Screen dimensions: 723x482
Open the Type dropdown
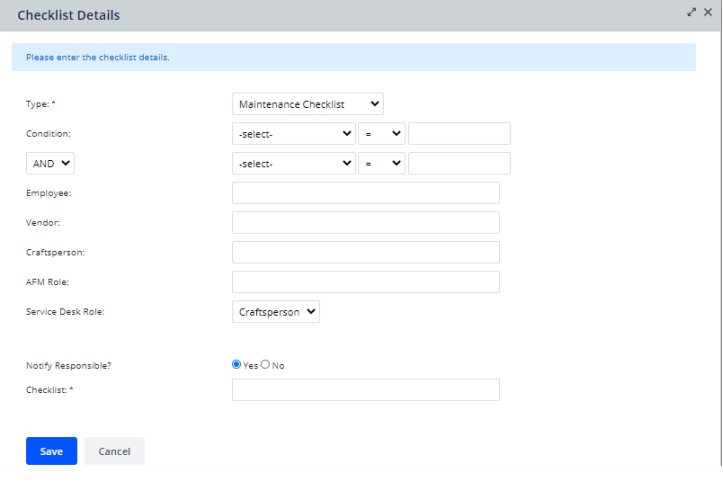308,104
